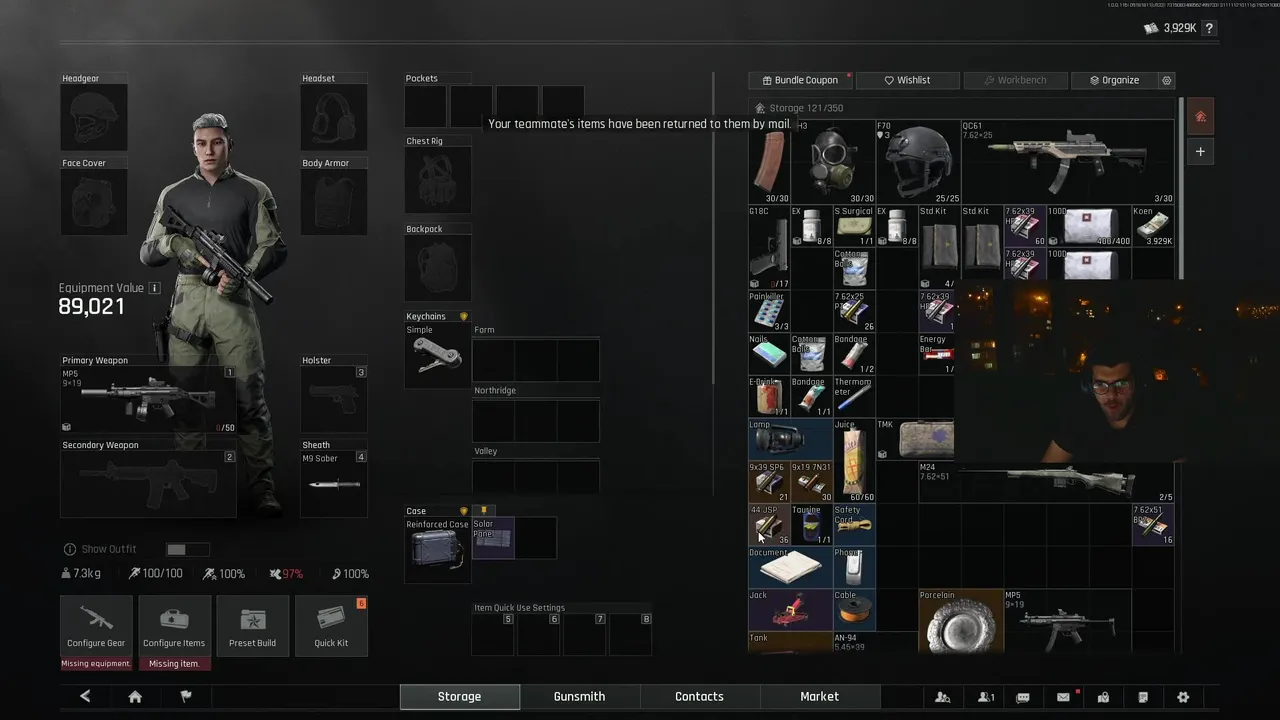Switch to the Contacts tab
The height and width of the screenshot is (720, 1280).
699,697
